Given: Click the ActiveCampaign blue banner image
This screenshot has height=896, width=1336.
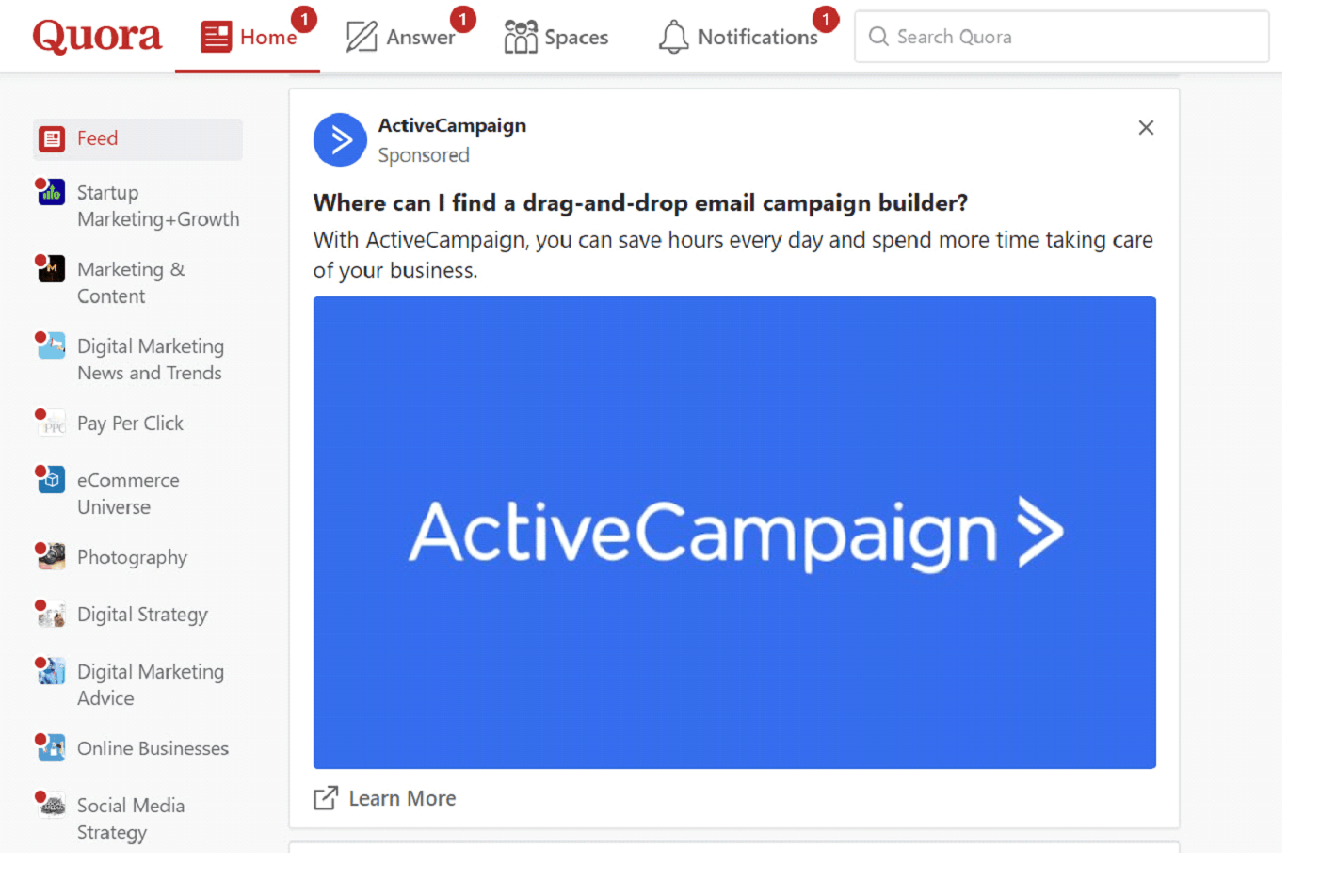Looking at the screenshot, I should click(x=734, y=533).
